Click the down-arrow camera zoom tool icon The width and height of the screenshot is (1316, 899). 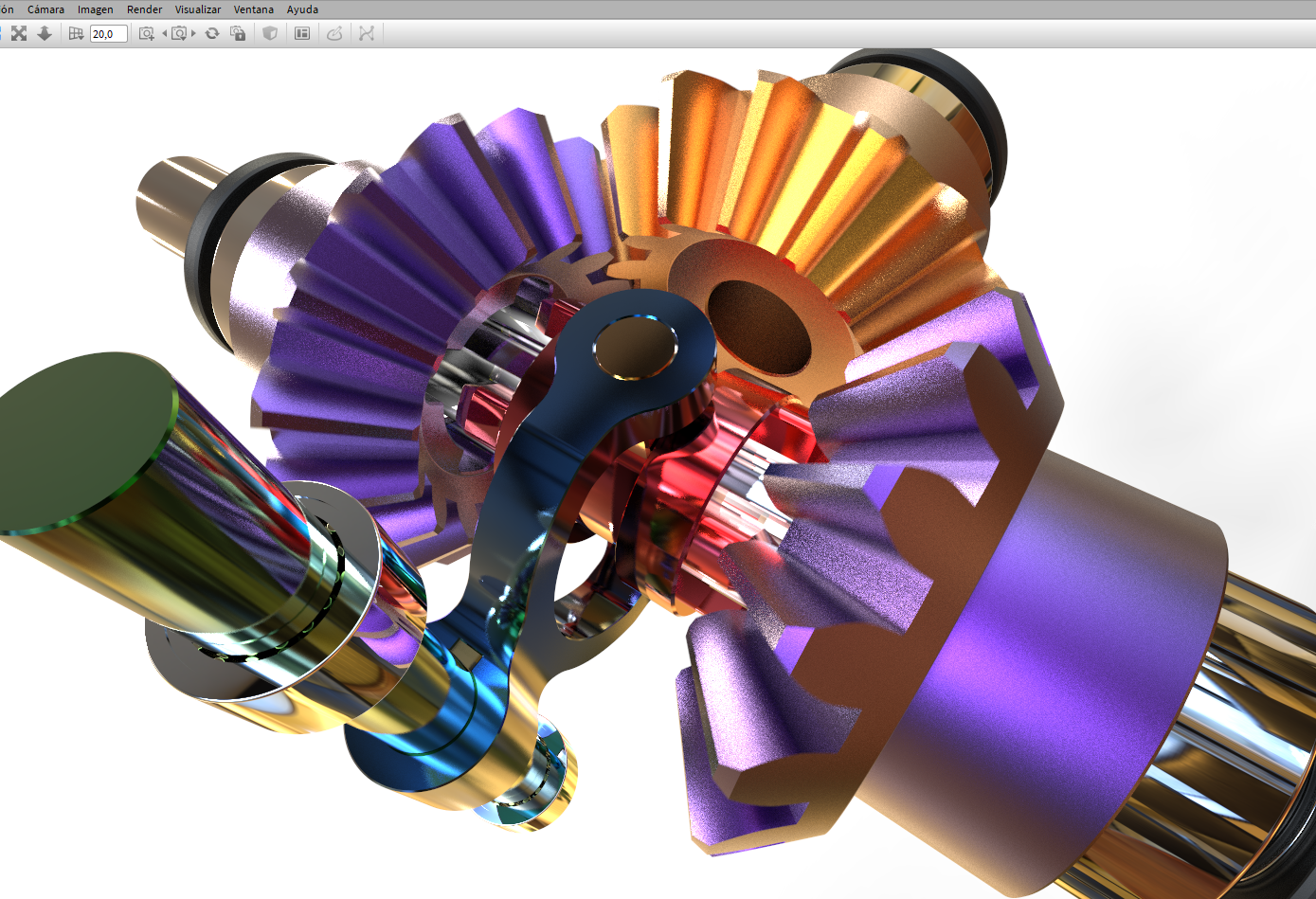pyautogui.click(x=45, y=33)
